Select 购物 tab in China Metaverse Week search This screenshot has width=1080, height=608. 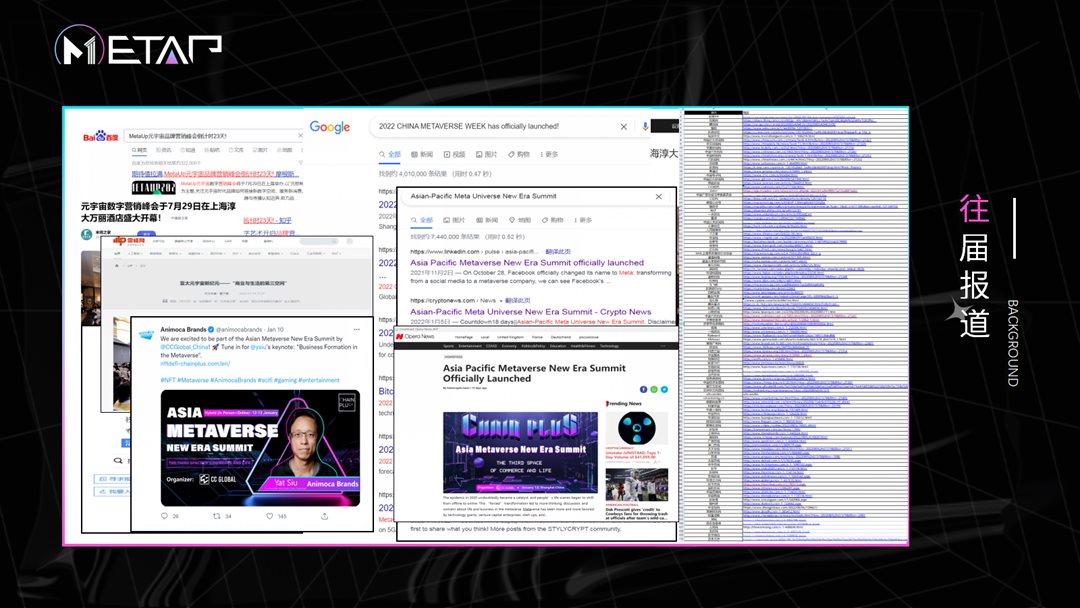(519, 154)
